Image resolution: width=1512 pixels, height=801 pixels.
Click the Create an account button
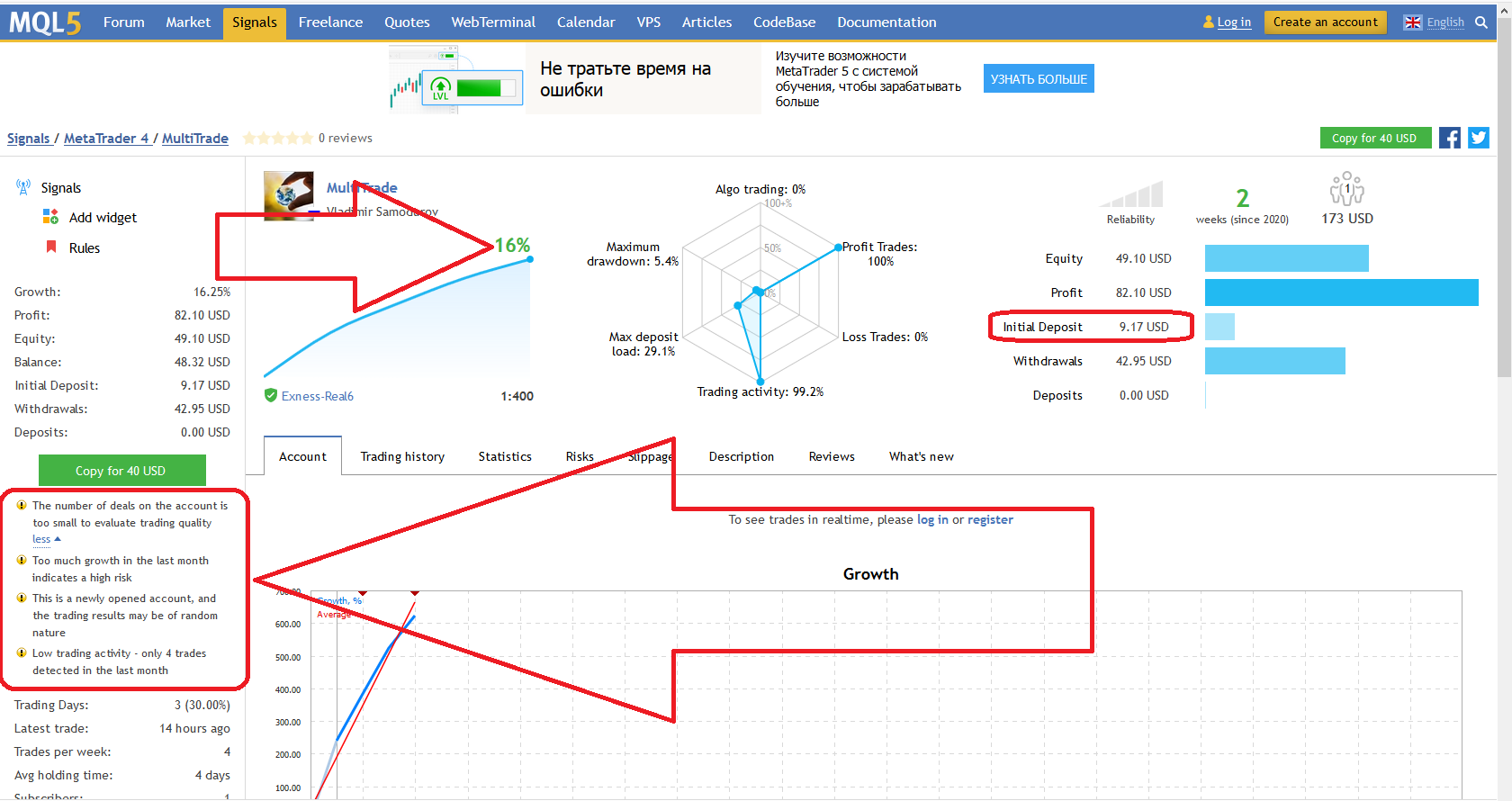[1325, 22]
